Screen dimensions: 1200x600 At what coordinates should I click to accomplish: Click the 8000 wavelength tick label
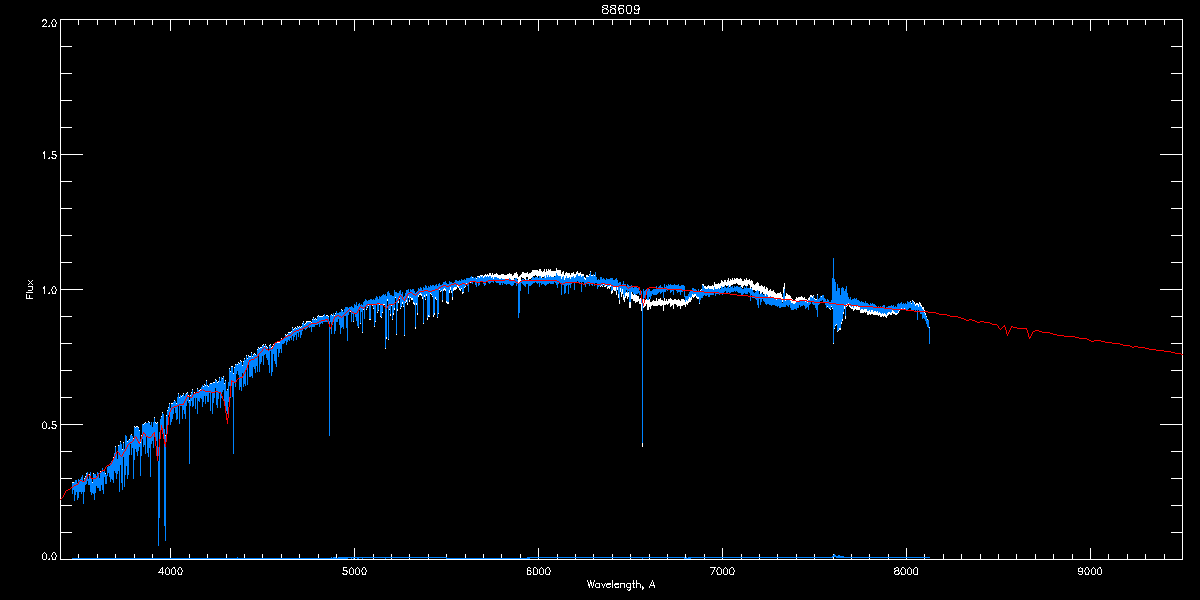[906, 573]
